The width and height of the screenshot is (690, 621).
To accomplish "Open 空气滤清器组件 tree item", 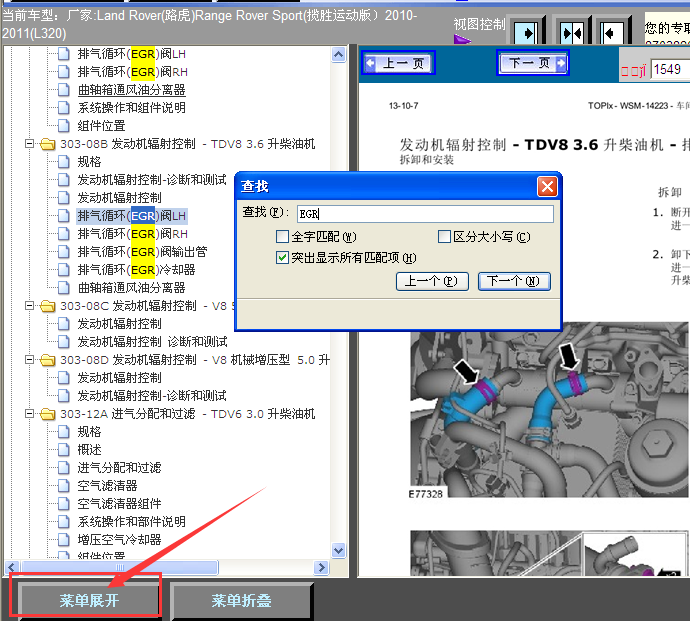I will point(119,504).
